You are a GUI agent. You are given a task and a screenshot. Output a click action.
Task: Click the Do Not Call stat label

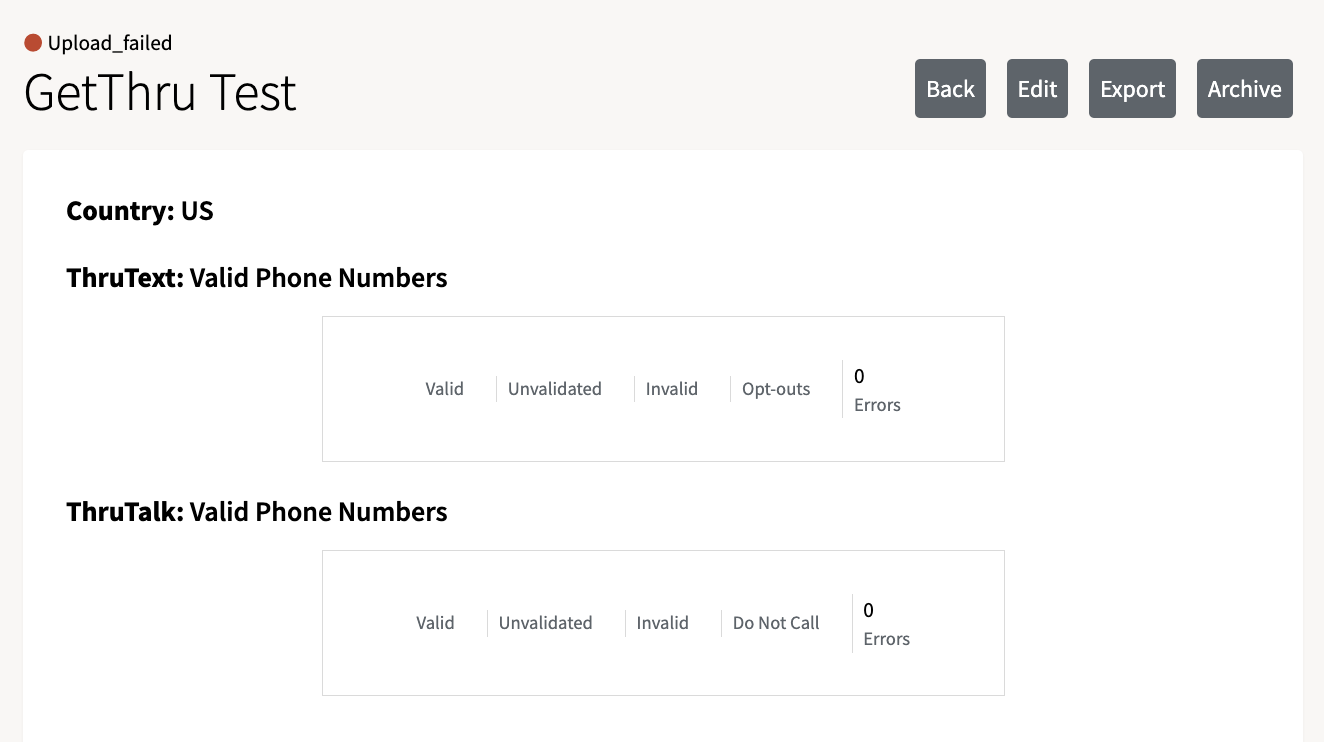(776, 623)
